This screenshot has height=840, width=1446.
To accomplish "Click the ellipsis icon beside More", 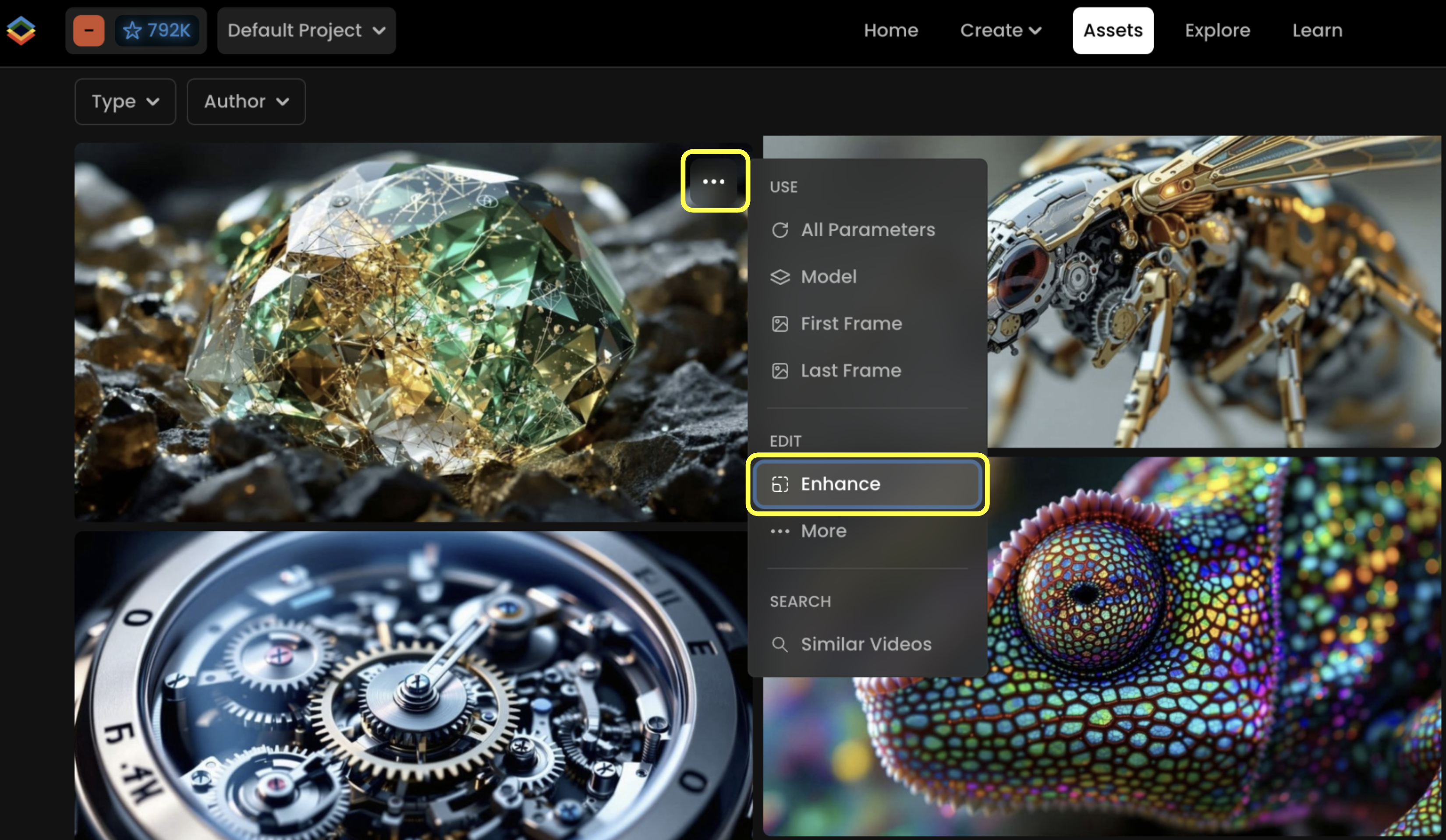I will coord(780,532).
